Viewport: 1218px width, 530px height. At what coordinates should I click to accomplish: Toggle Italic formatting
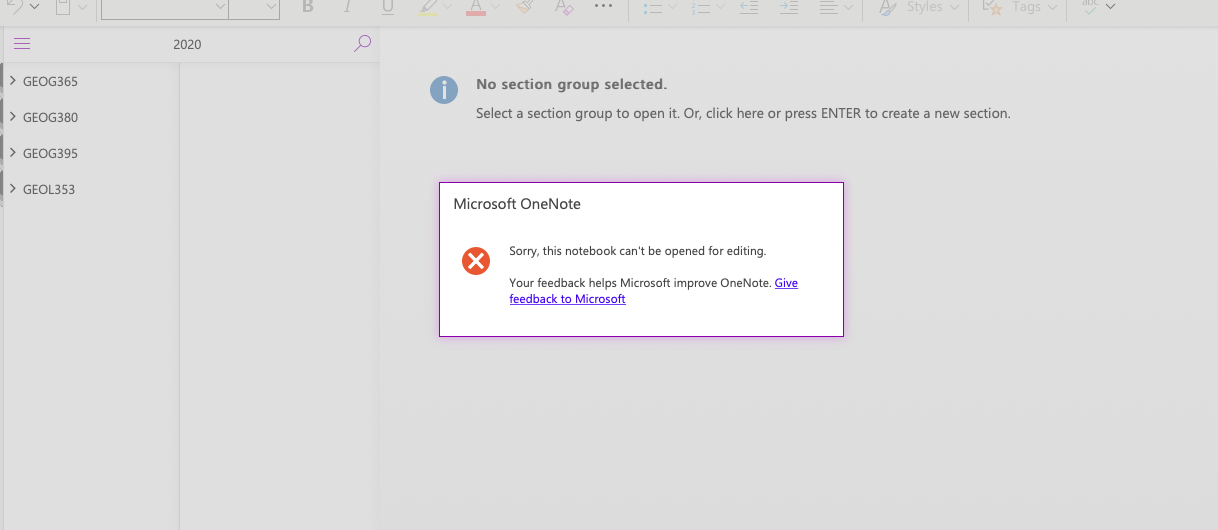click(x=347, y=6)
